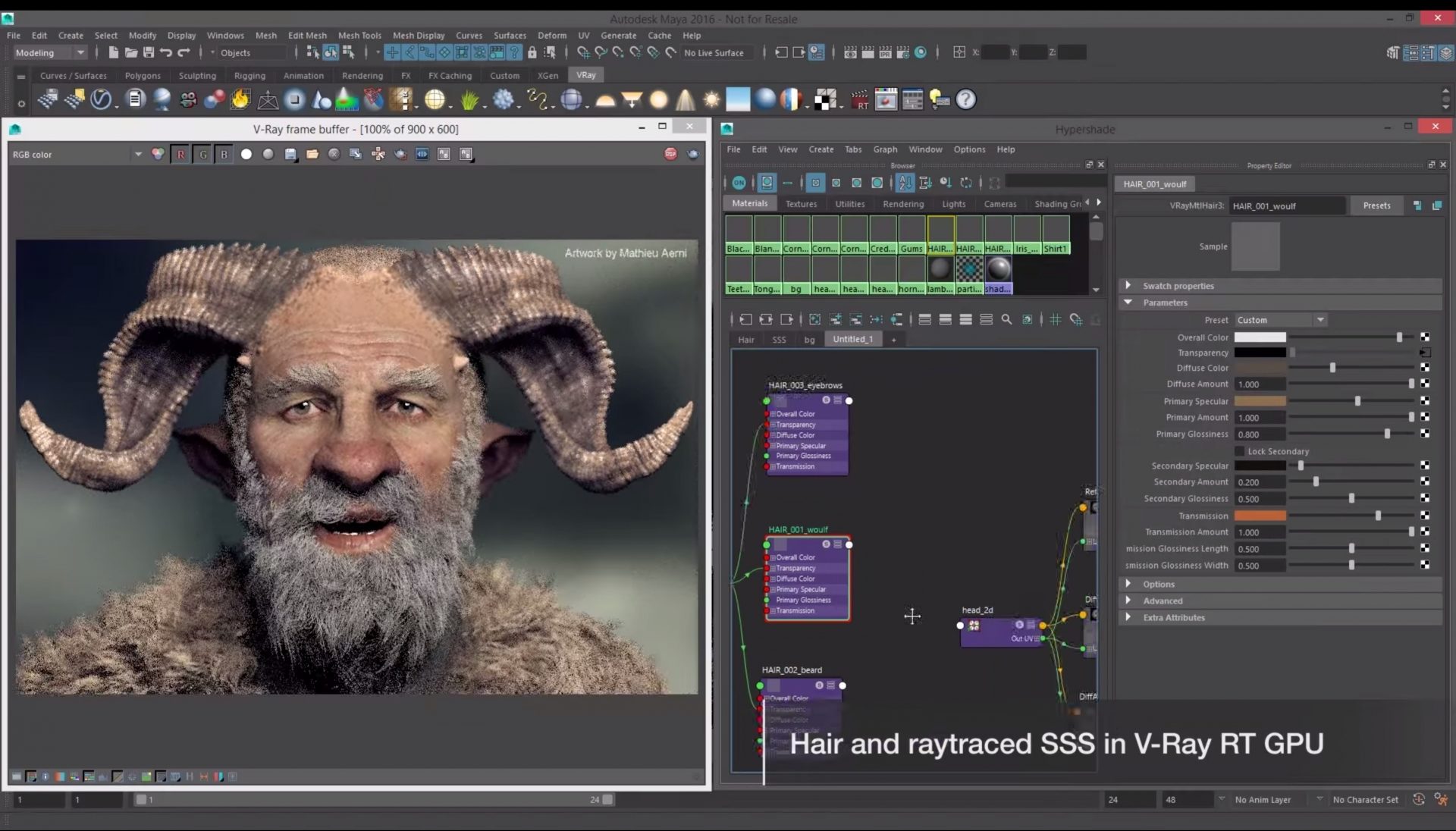Add a new graph tab with plus
Viewport: 1456px width, 831px height.
pyautogui.click(x=893, y=340)
